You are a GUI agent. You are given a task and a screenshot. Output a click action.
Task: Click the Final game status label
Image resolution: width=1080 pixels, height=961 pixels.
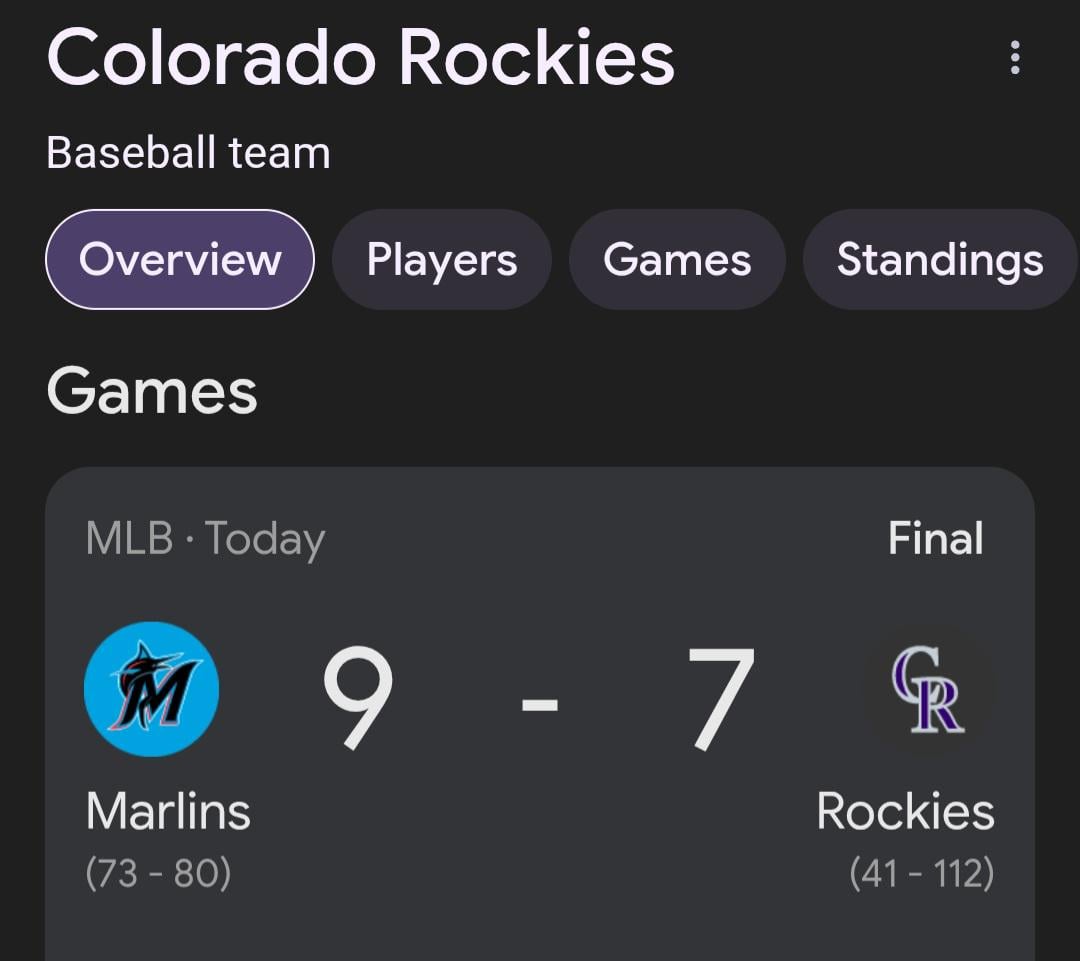click(935, 539)
